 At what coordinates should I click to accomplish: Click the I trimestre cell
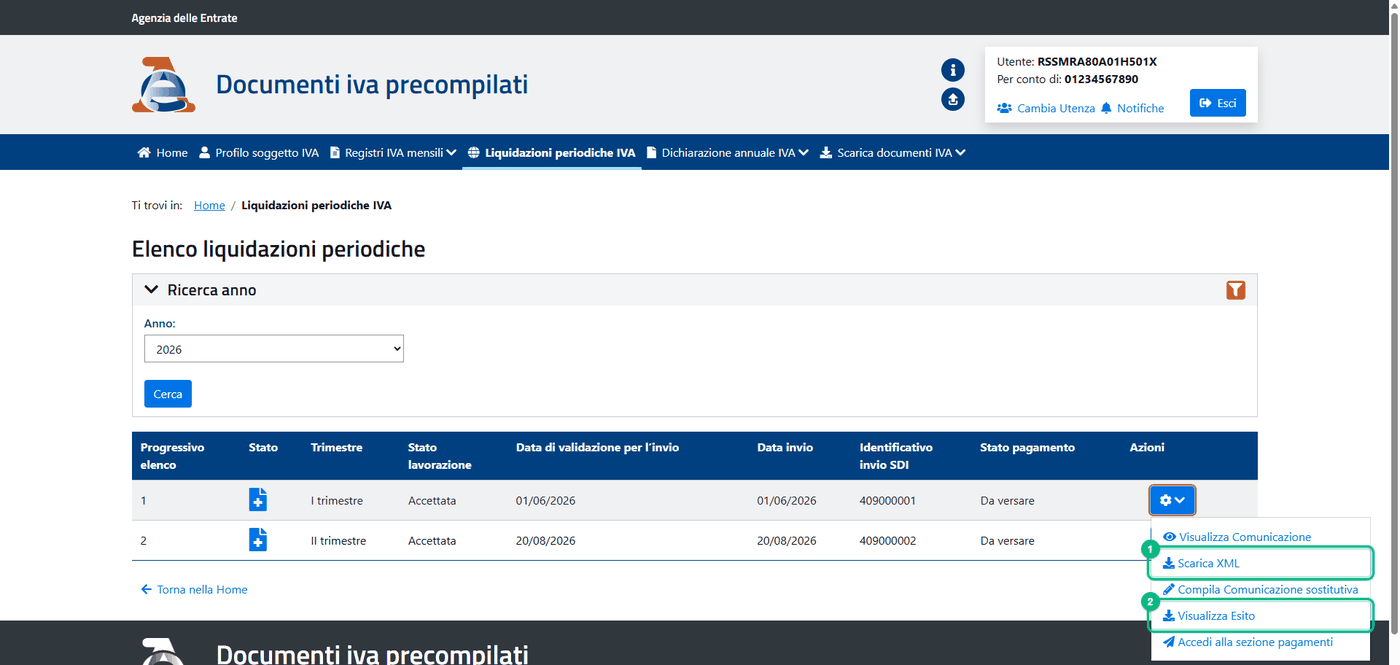click(337, 500)
